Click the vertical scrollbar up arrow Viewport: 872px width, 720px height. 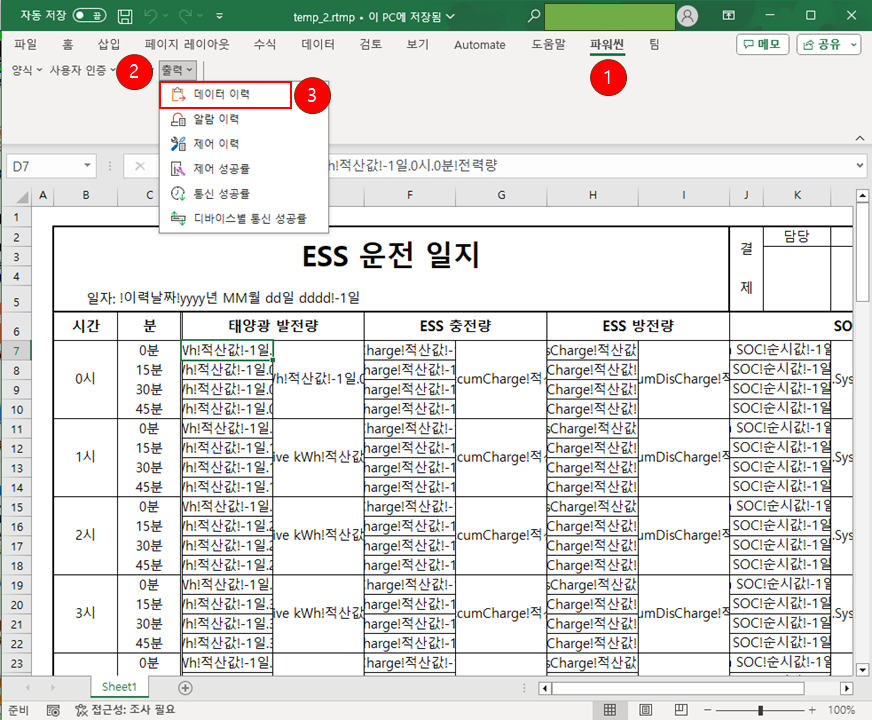tap(862, 196)
